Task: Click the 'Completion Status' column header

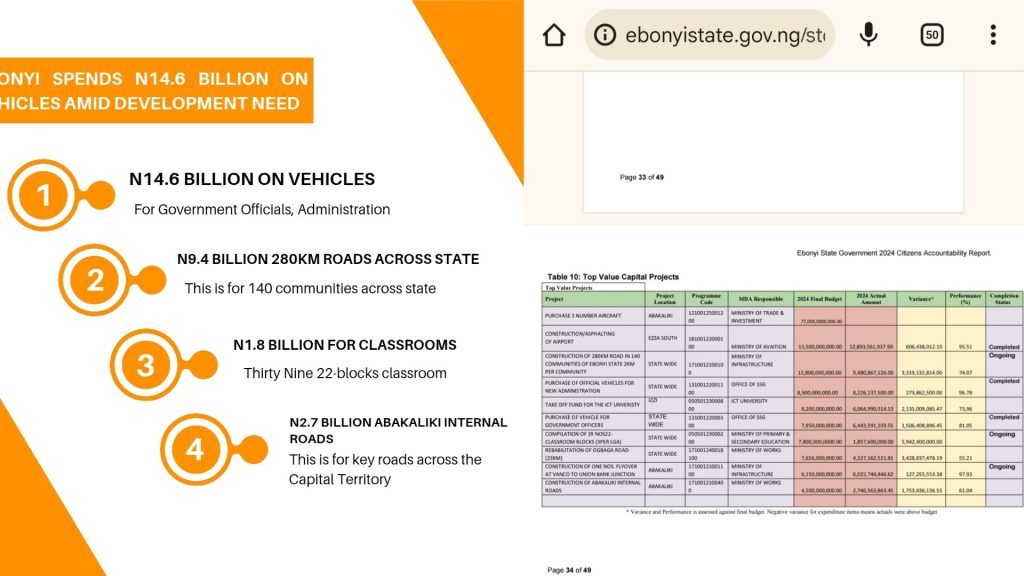Action: (x=1003, y=298)
